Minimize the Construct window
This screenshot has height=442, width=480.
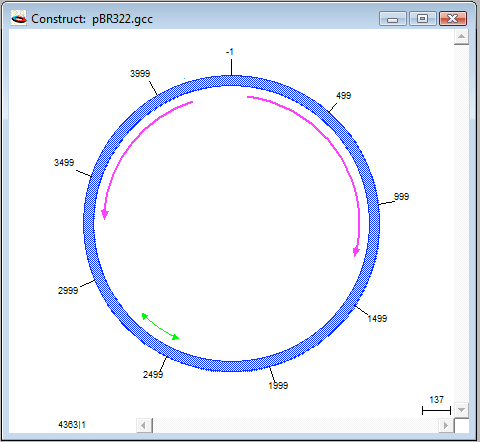393,19
